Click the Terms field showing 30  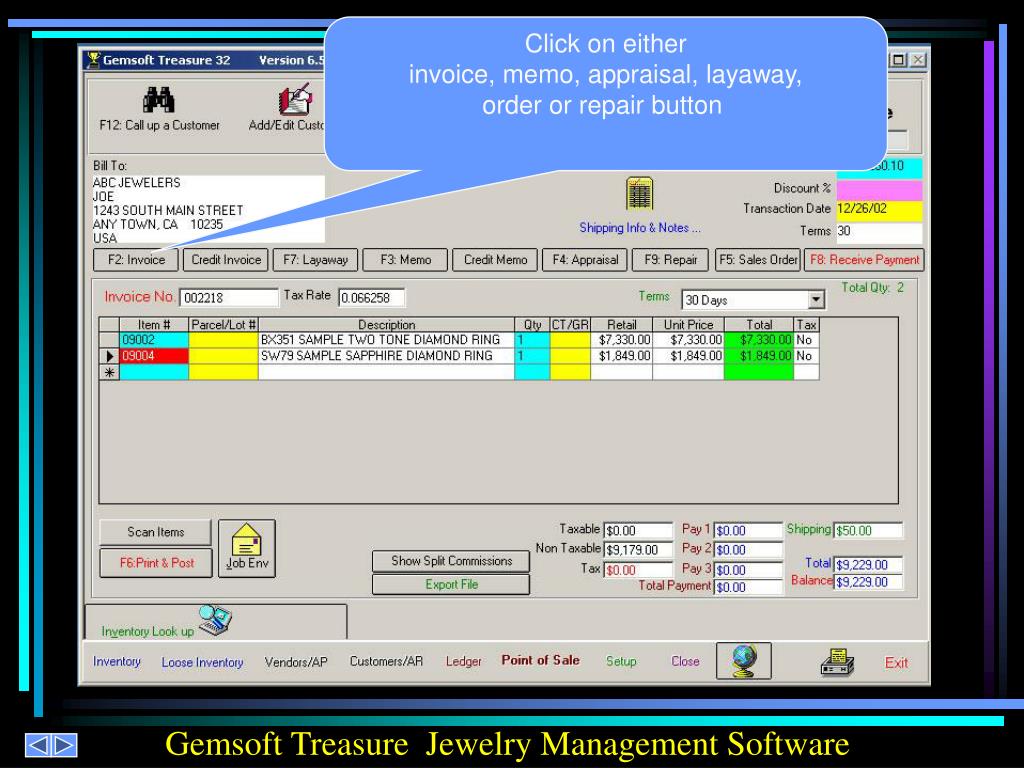pyautogui.click(x=879, y=231)
